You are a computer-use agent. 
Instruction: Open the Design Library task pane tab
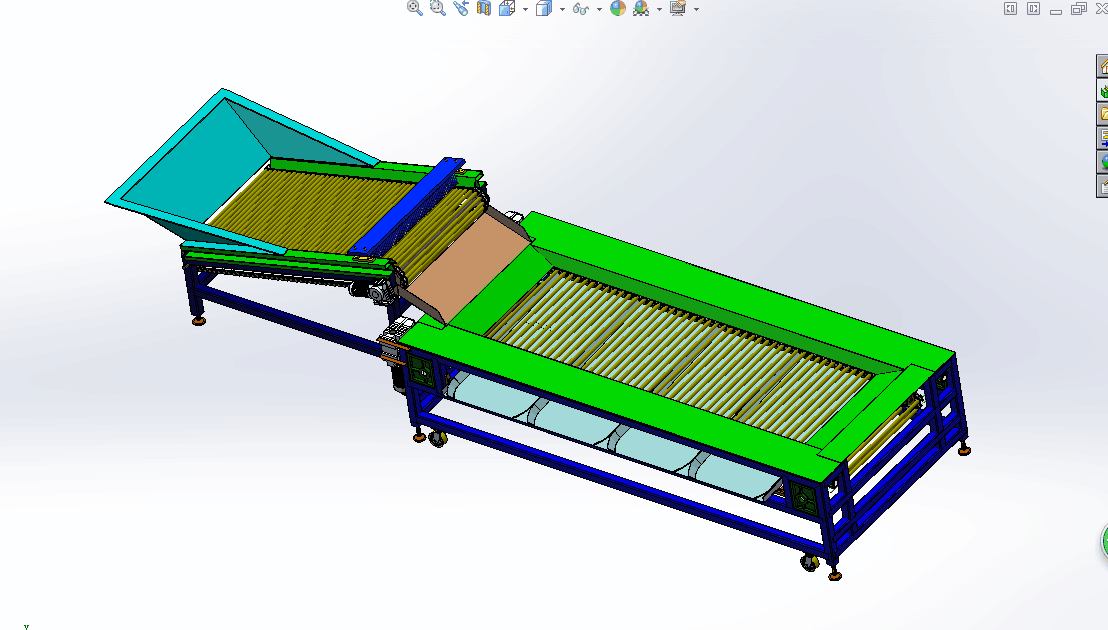(1102, 91)
